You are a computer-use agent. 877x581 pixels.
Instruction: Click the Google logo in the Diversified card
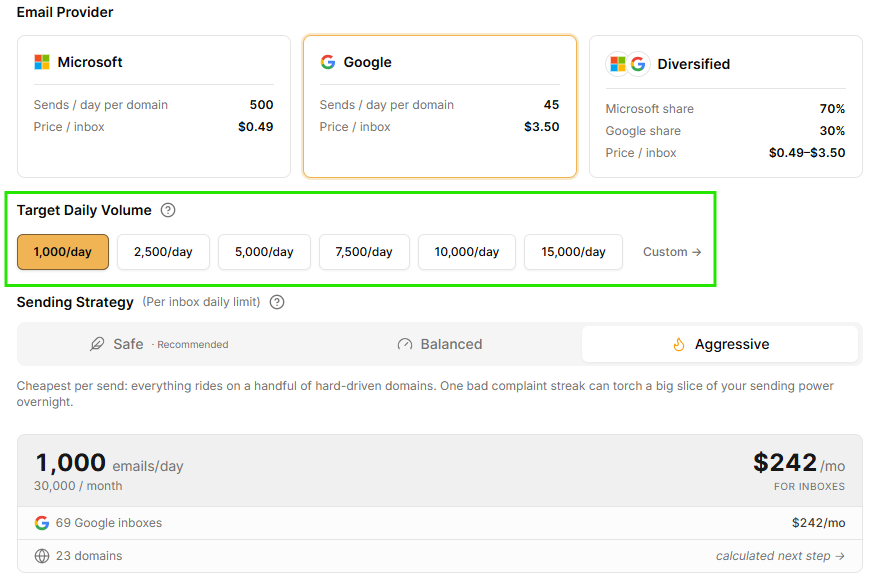[638, 64]
